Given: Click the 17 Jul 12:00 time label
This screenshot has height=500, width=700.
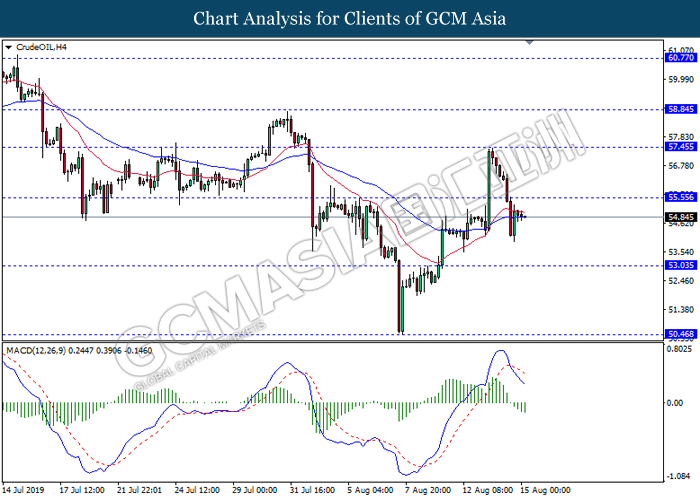Looking at the screenshot, I should 82,490.
